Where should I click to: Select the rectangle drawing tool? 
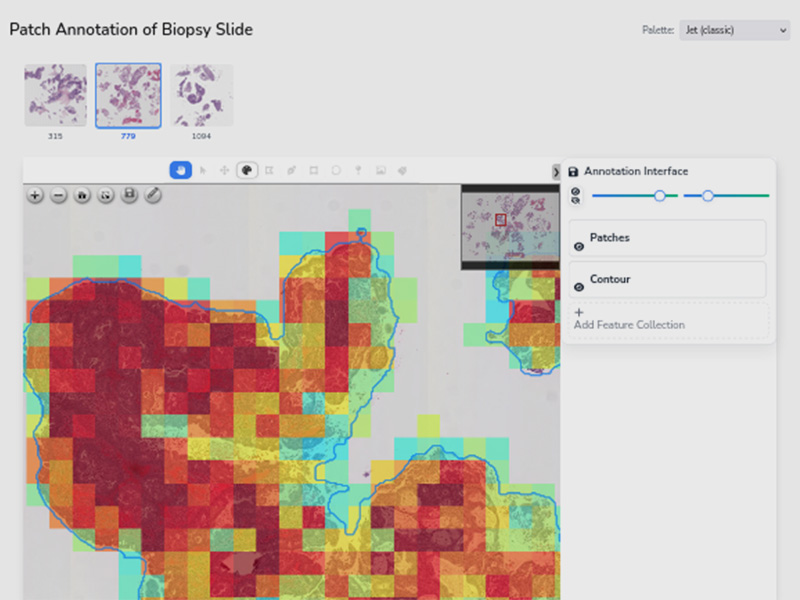[x=314, y=171]
